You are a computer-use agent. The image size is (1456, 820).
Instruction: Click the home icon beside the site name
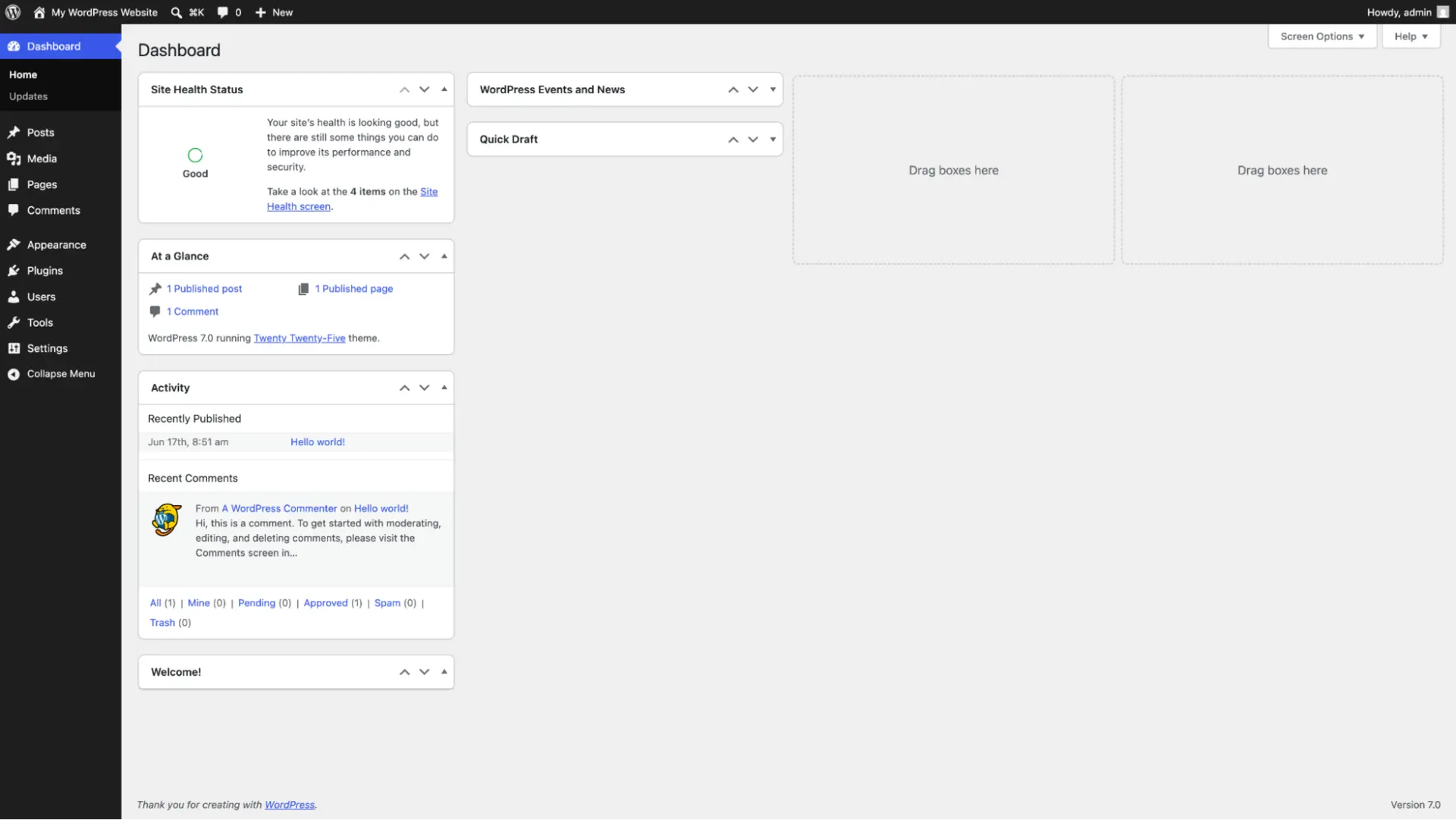click(x=39, y=12)
